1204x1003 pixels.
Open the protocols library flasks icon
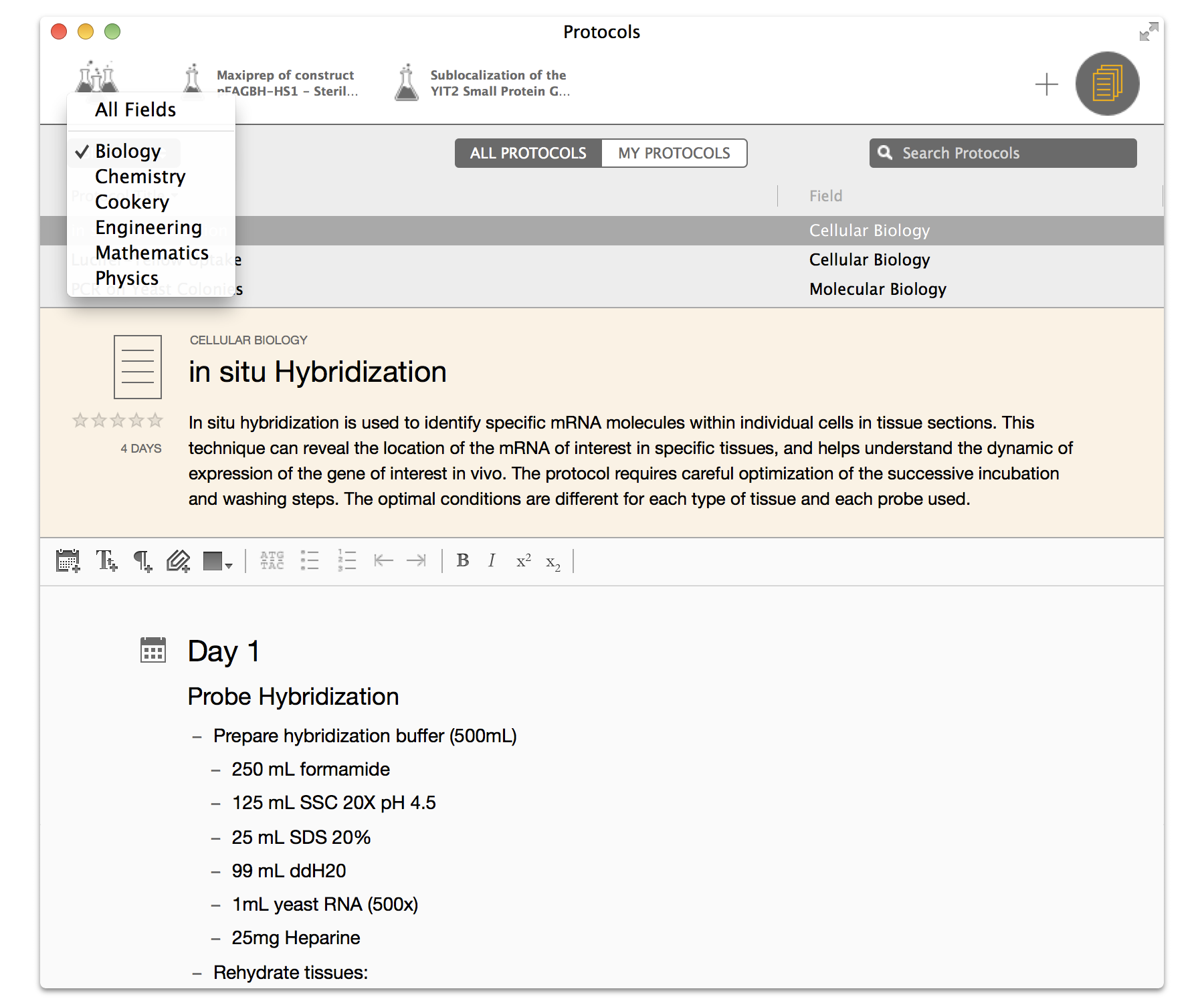pos(98,77)
